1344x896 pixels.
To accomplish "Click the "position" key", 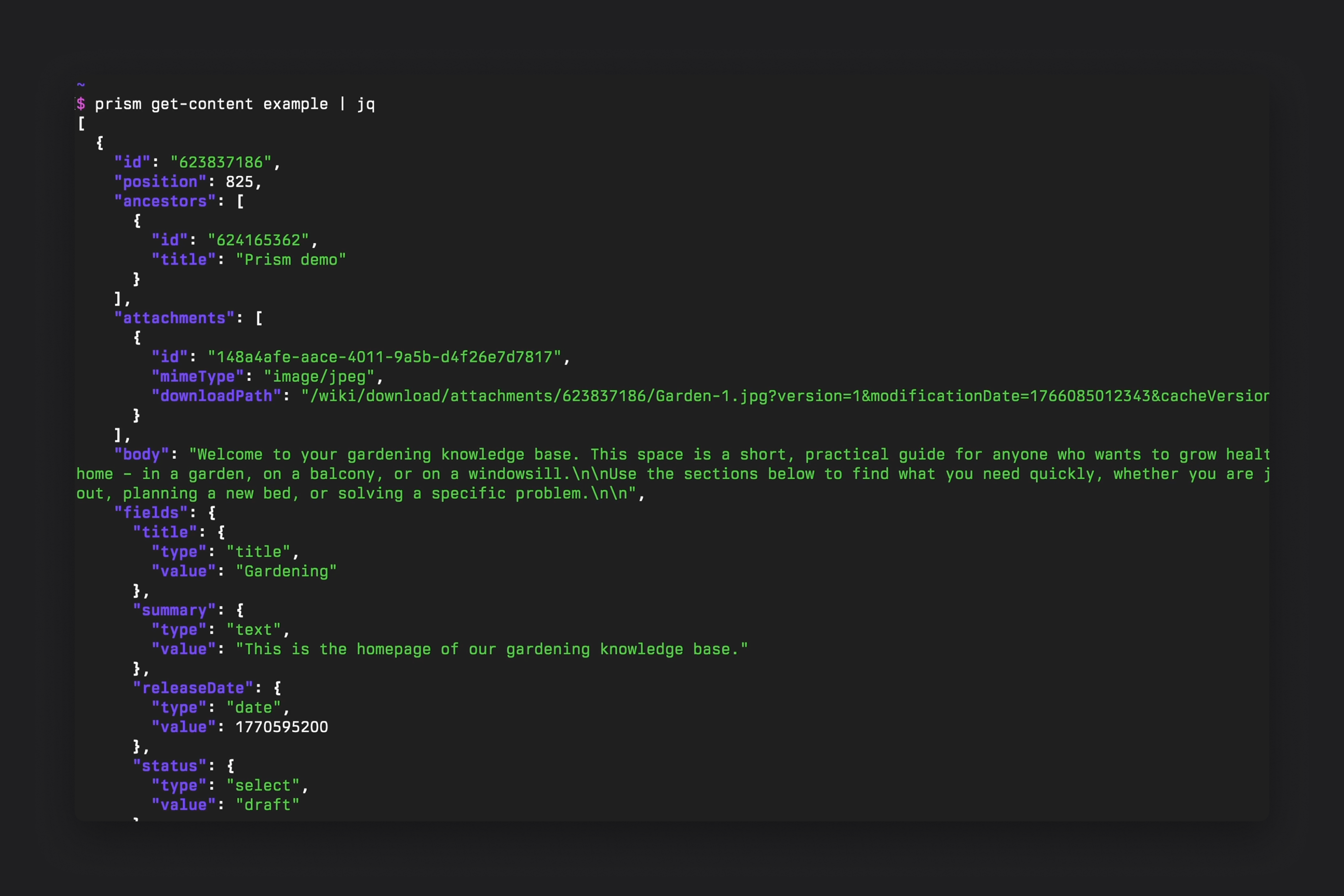I will tap(160, 182).
